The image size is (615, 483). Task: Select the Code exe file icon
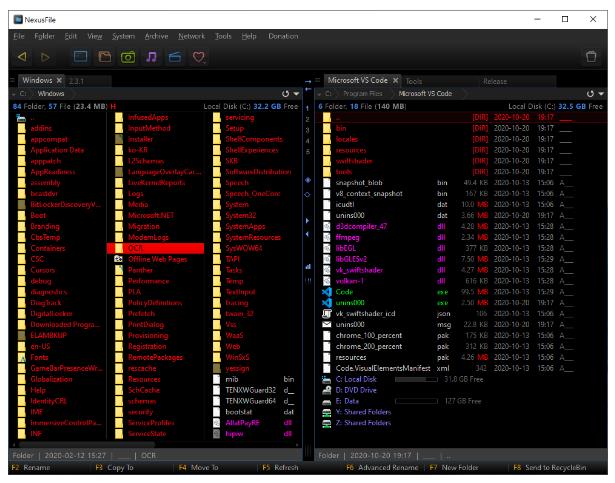pos(327,292)
